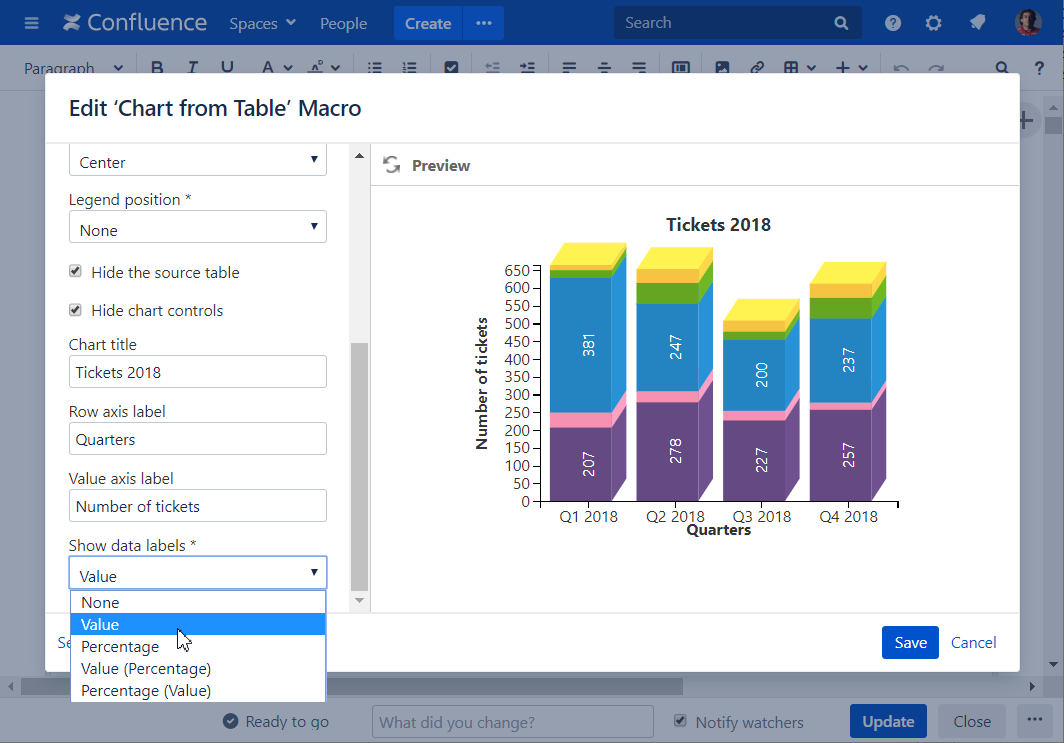The height and width of the screenshot is (743, 1064).
Task: Click the macro panel vertical scrollbar
Action: (x=359, y=465)
